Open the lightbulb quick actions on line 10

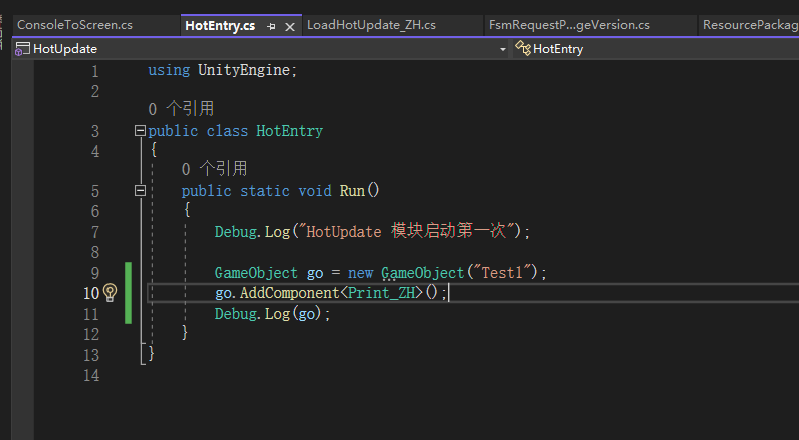(x=110, y=293)
